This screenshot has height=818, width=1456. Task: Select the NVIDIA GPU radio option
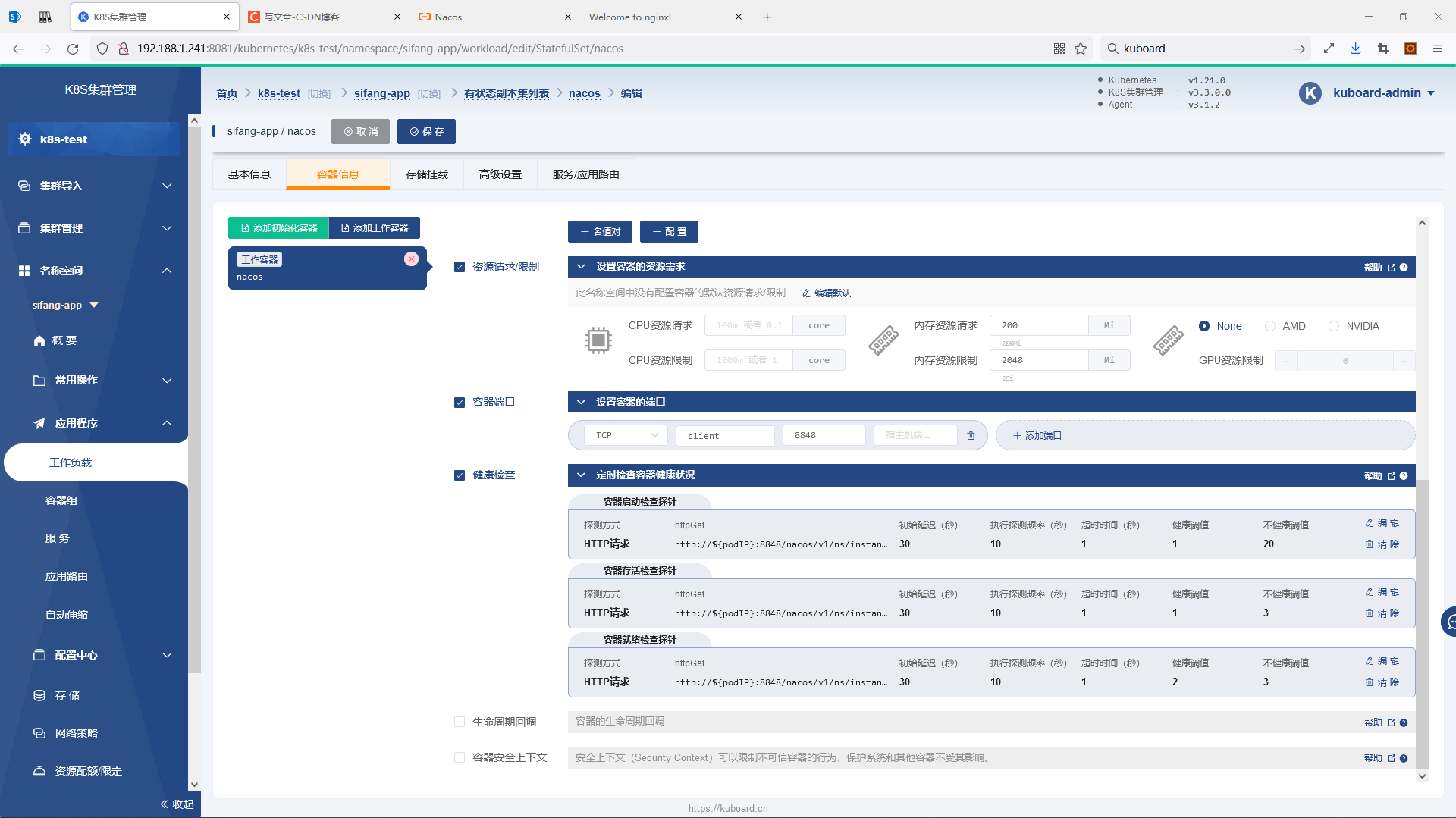click(1333, 326)
